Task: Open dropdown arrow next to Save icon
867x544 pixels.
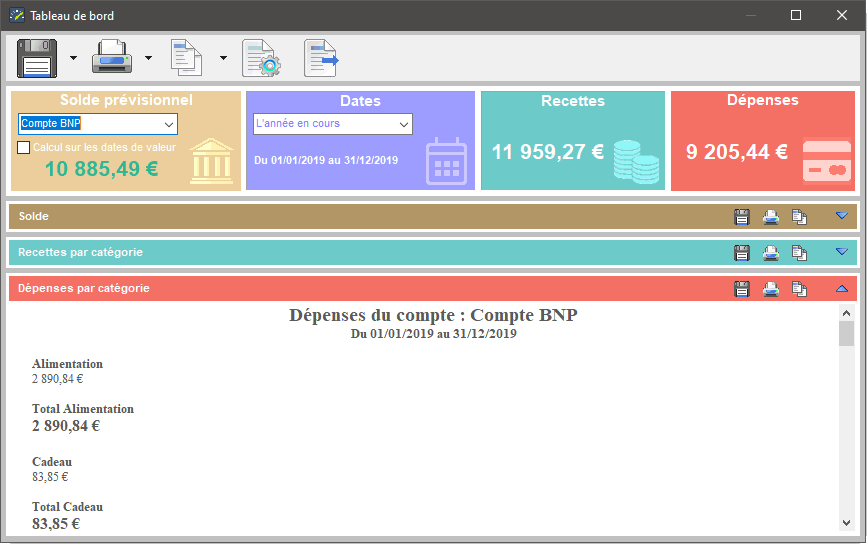Action: click(73, 58)
